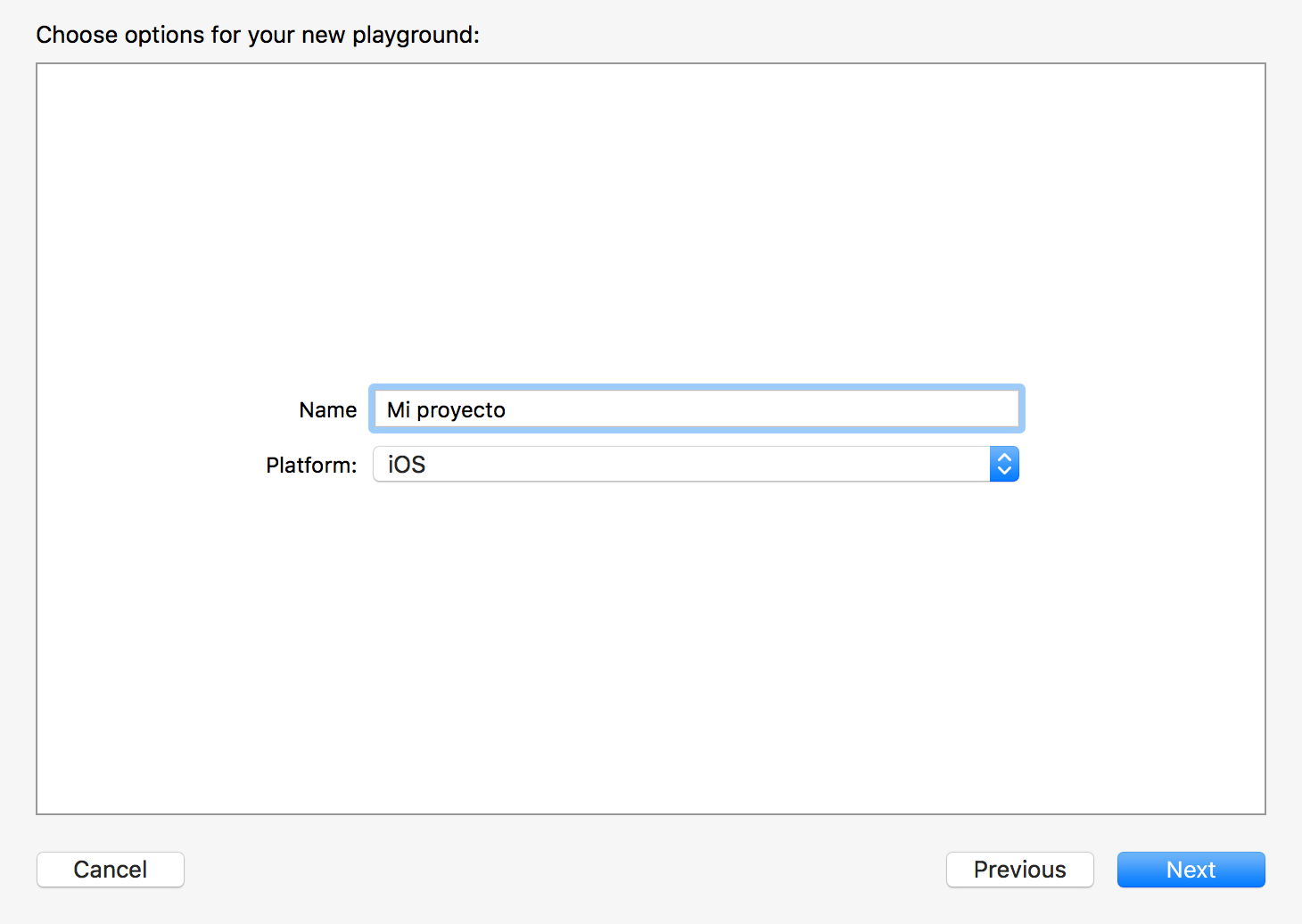Image resolution: width=1302 pixels, height=924 pixels.
Task: Click the "Choose options for your new playground" heading
Action: (x=258, y=35)
